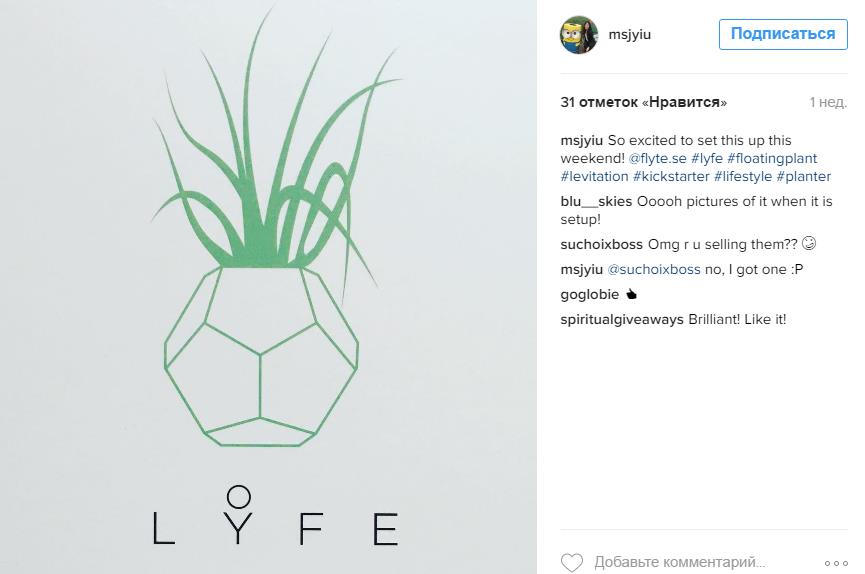Click the Подписаться follow button
The height and width of the screenshot is (574, 865).
(783, 34)
